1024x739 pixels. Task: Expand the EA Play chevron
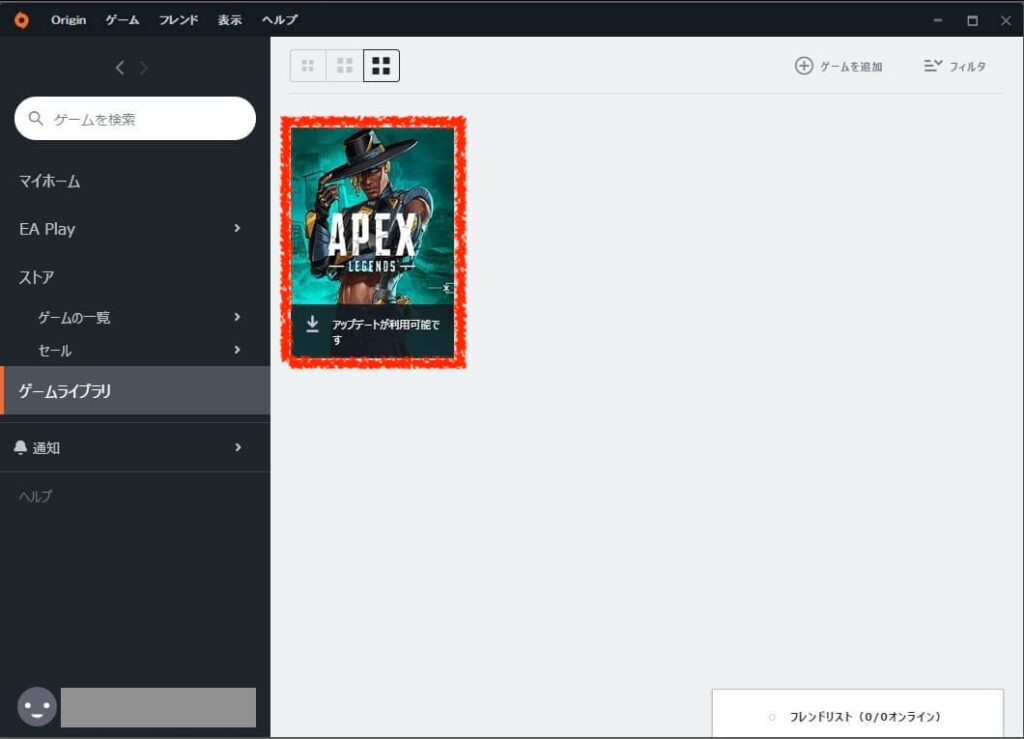click(237, 228)
